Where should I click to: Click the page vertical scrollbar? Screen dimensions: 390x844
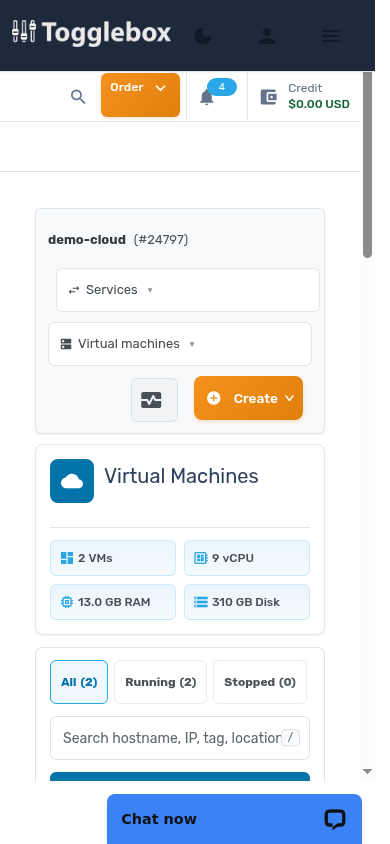click(x=367, y=165)
